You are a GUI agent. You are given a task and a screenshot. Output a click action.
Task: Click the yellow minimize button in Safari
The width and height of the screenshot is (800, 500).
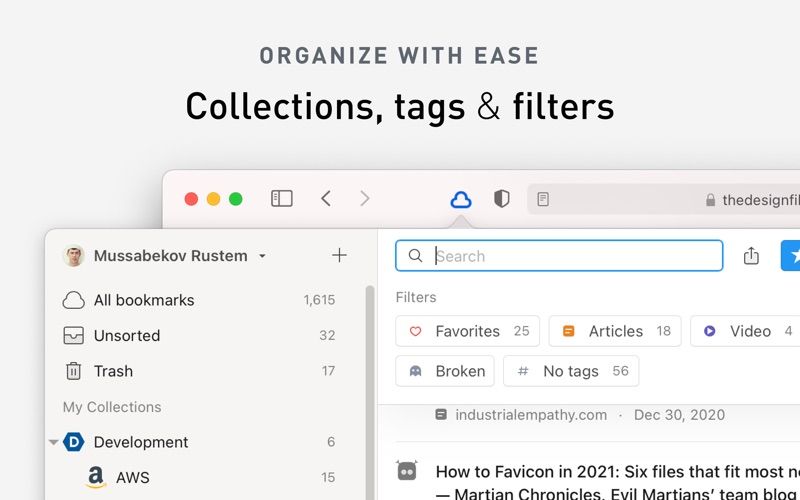point(213,199)
